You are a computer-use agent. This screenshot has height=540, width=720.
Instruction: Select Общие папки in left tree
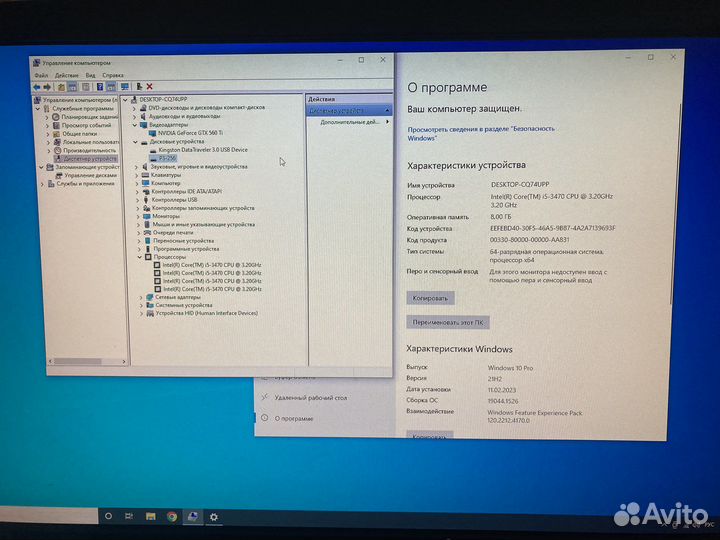pos(80,134)
